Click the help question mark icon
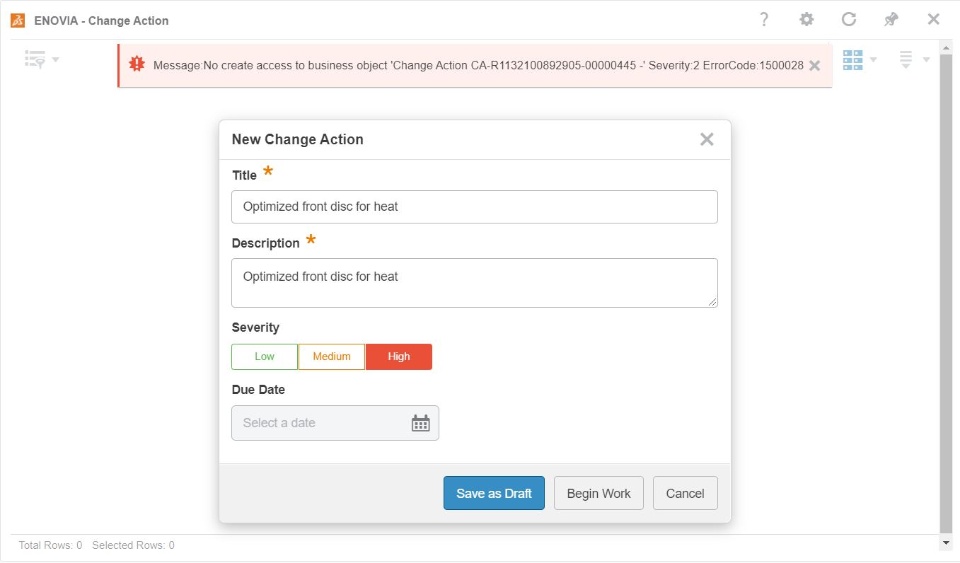 coord(764,20)
